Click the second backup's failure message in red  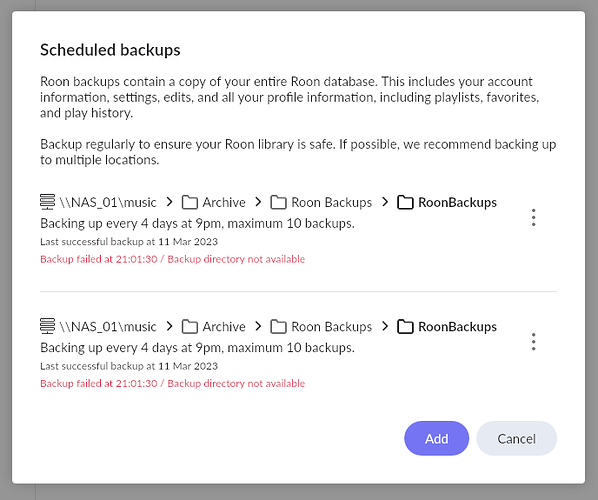click(172, 384)
